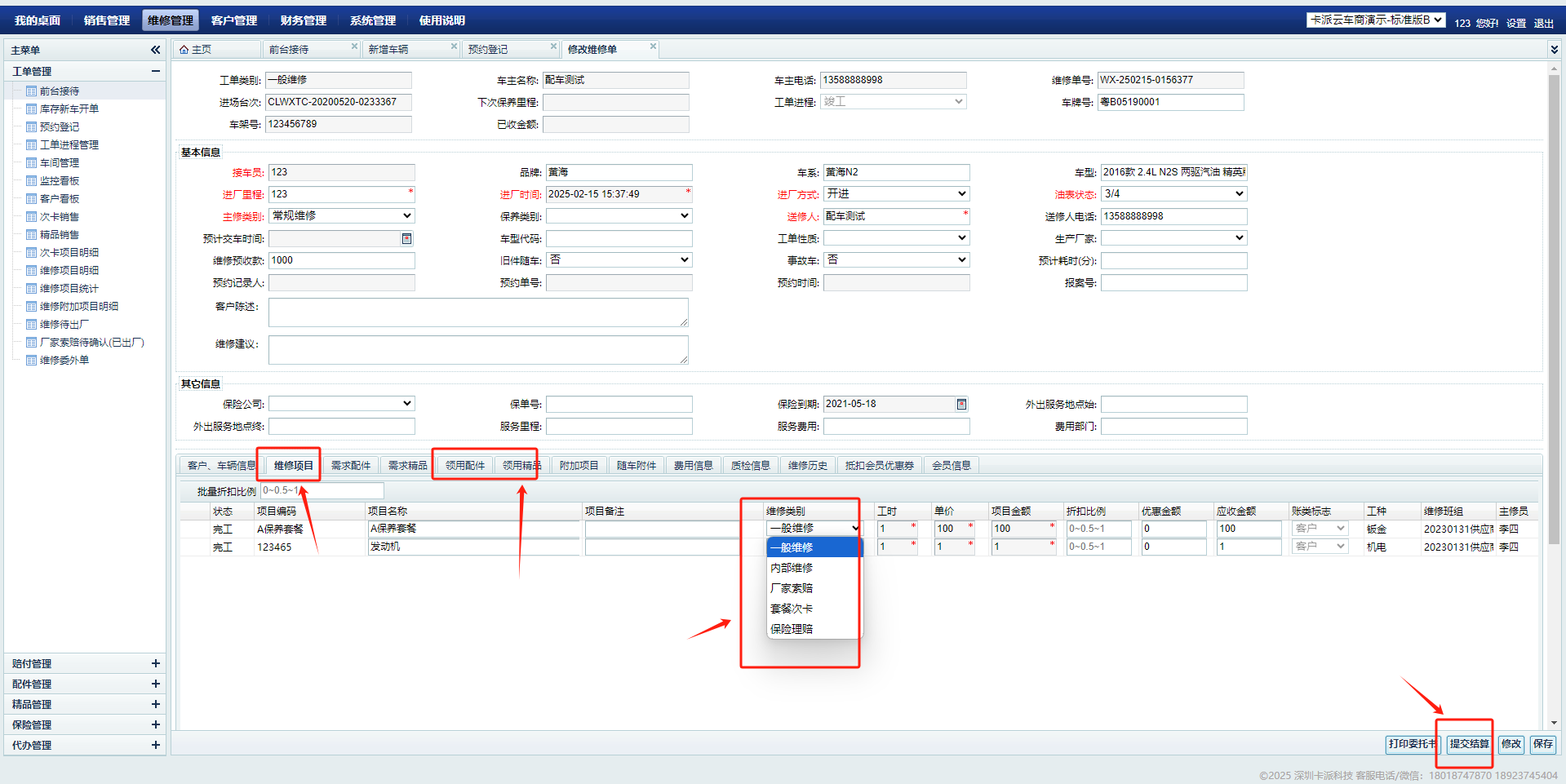
Task: Click the home icon 主页 tab
Action: pyautogui.click(x=196, y=50)
